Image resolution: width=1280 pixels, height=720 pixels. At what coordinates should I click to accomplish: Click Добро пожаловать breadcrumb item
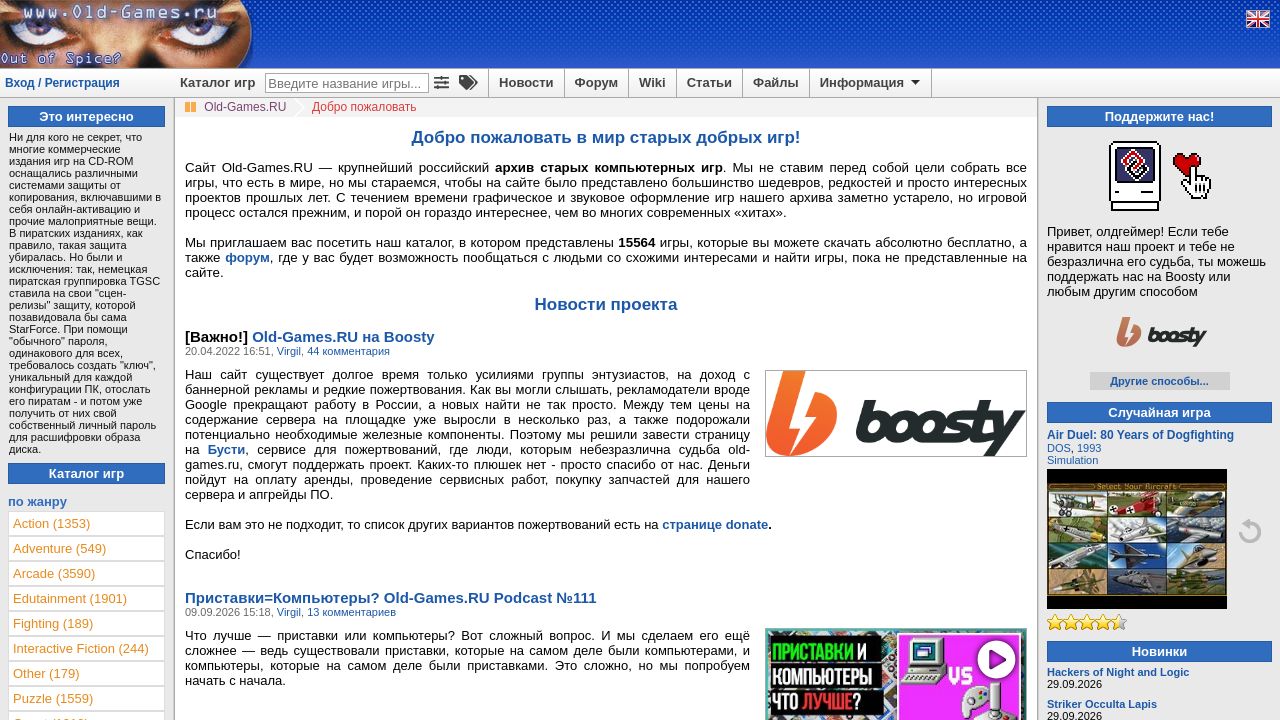(x=364, y=107)
